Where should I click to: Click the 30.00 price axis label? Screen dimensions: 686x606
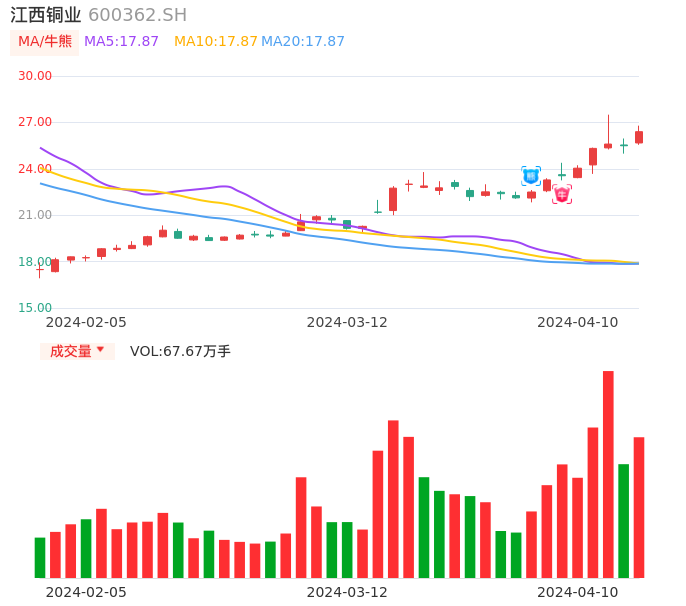35,76
